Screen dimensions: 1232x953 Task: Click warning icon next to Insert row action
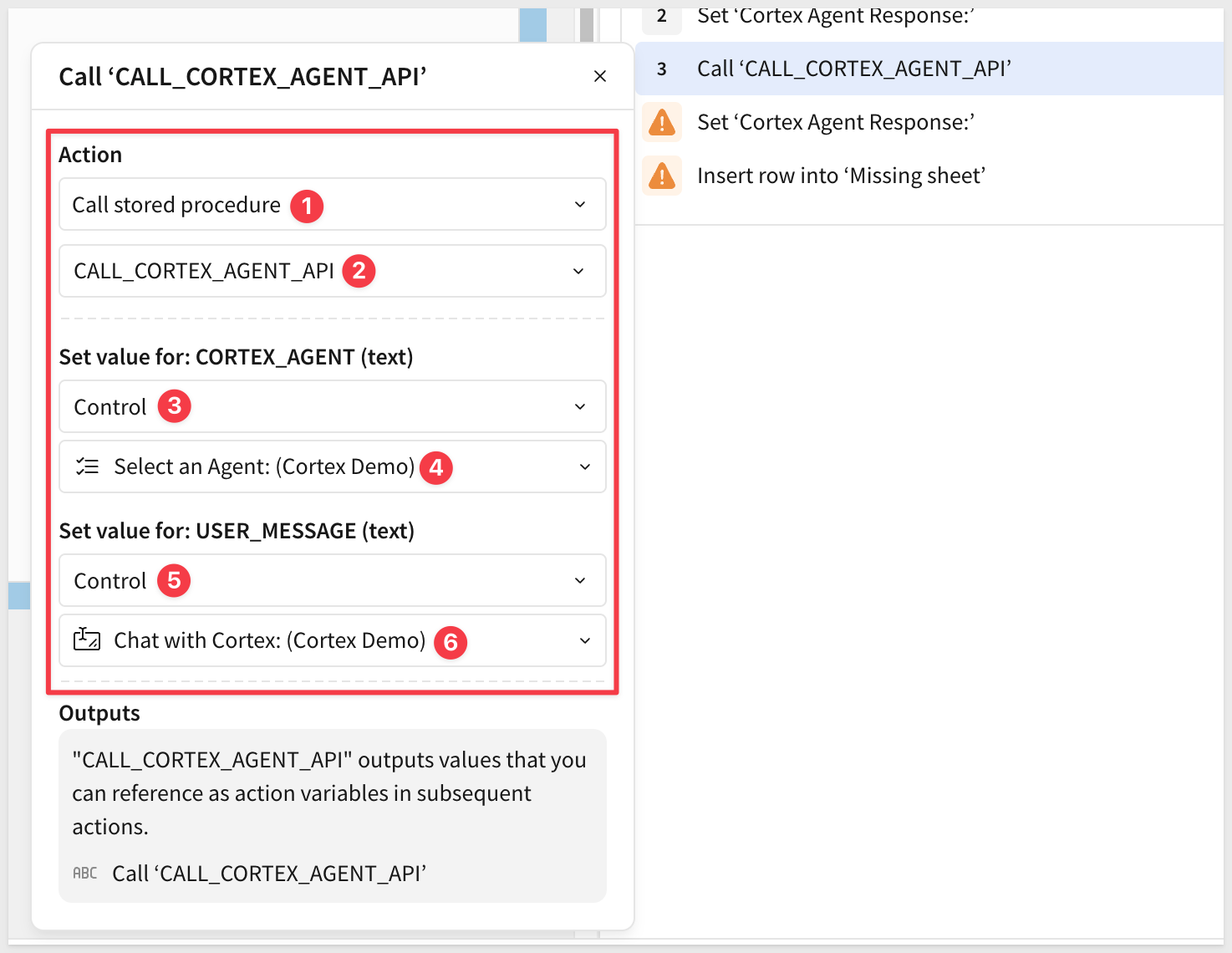662,176
